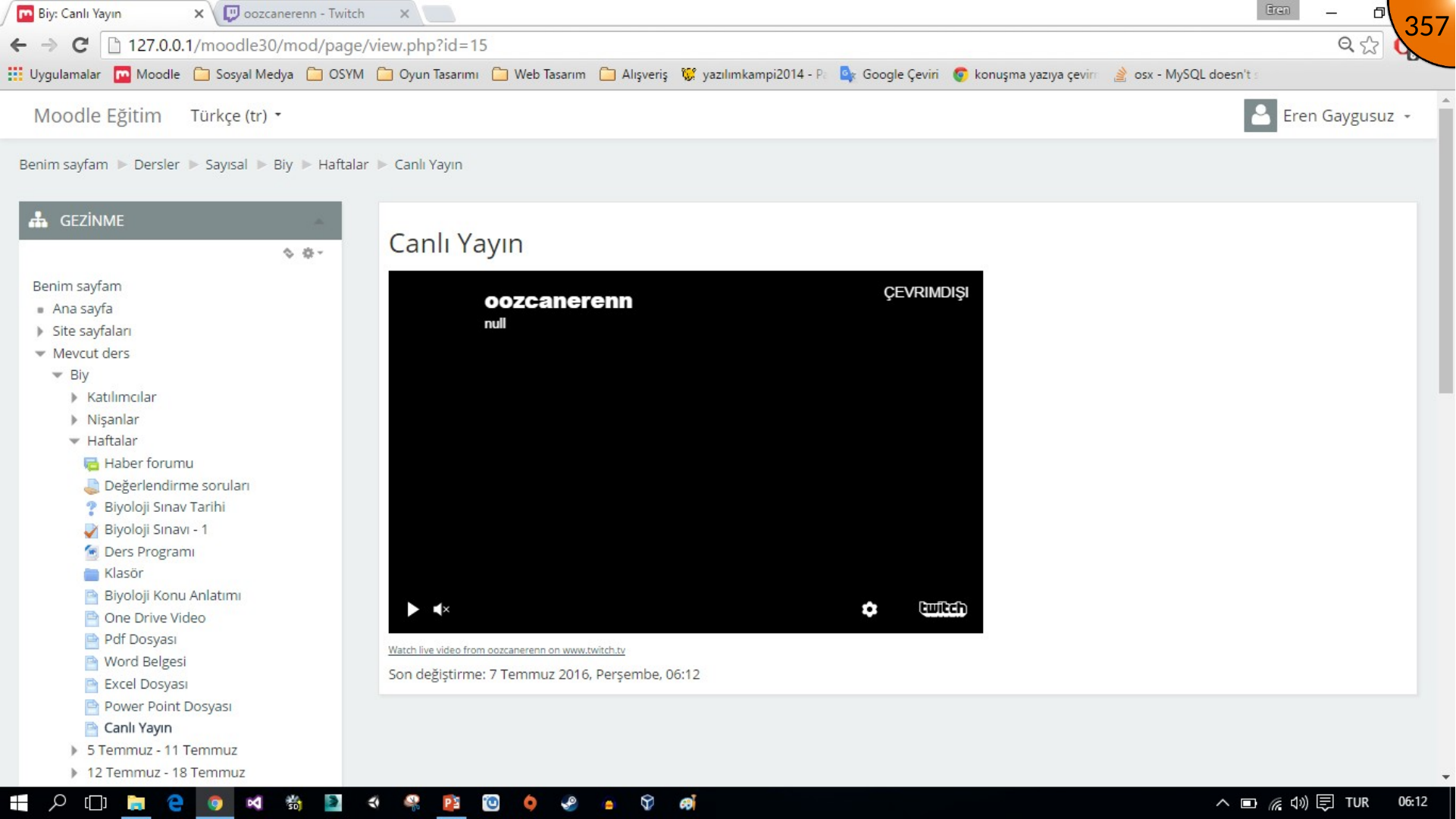Viewport: 1456px width, 819px height.
Task: Open navigation block actions gear menu
Action: pyautogui.click(x=312, y=253)
